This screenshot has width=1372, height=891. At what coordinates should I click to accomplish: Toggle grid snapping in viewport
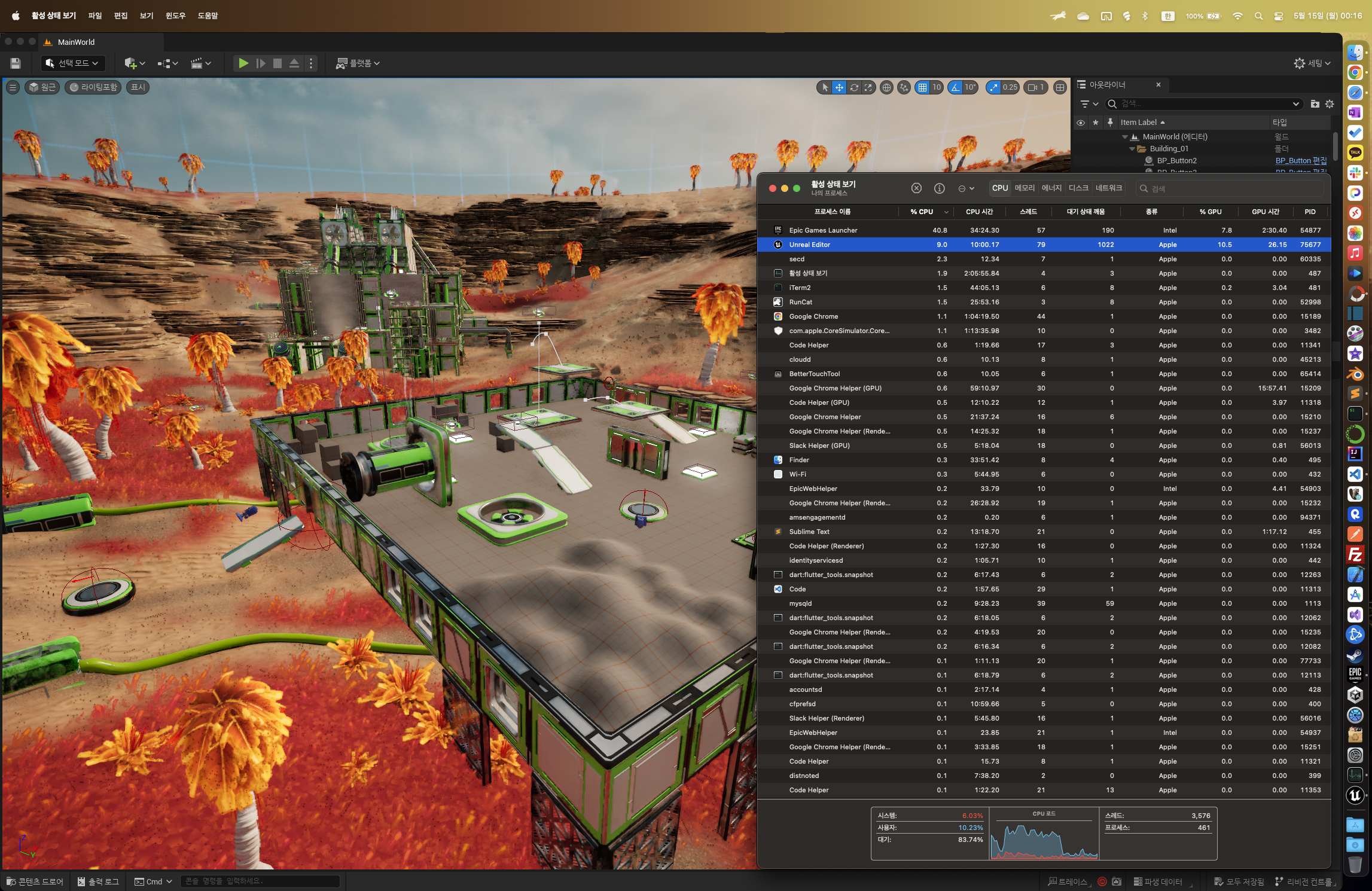point(923,87)
